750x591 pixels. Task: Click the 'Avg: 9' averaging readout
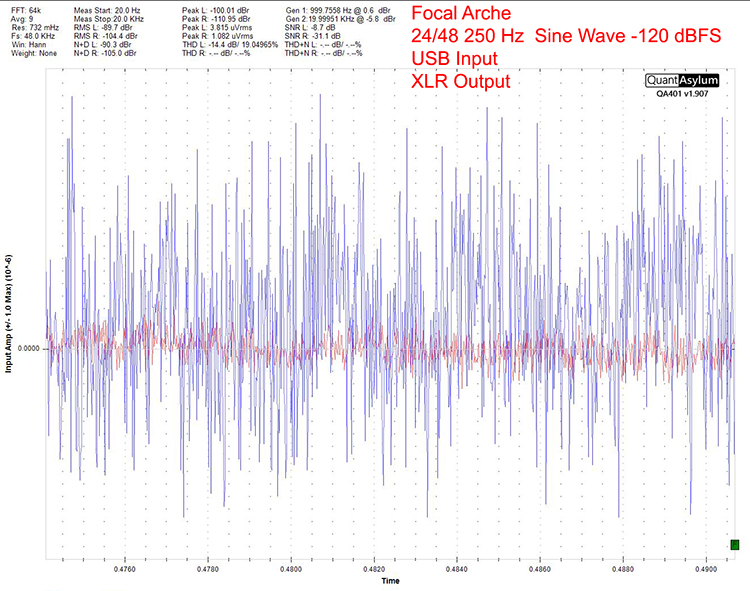[x=20, y=19]
